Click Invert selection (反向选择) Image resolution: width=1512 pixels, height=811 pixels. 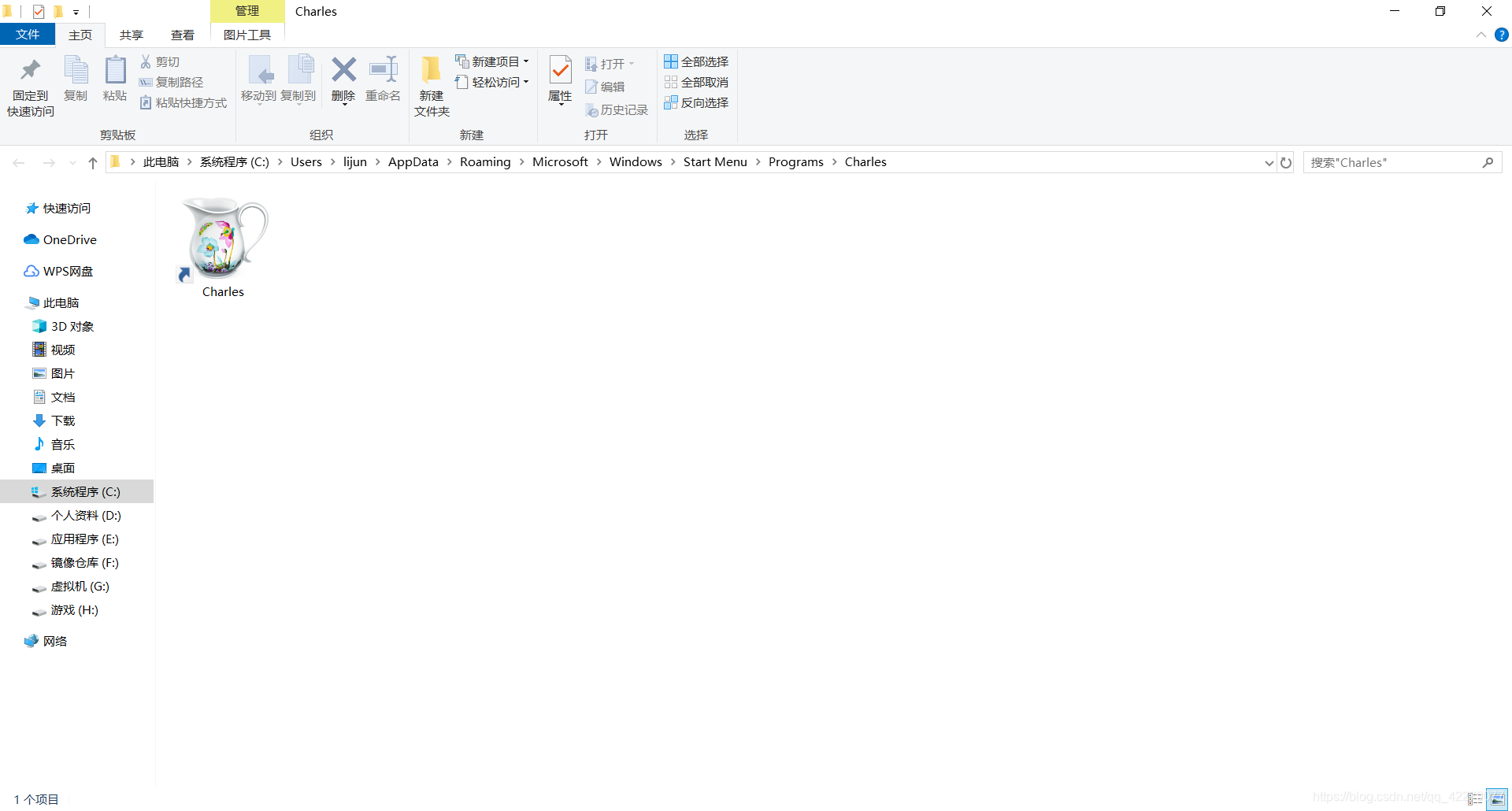tap(696, 102)
